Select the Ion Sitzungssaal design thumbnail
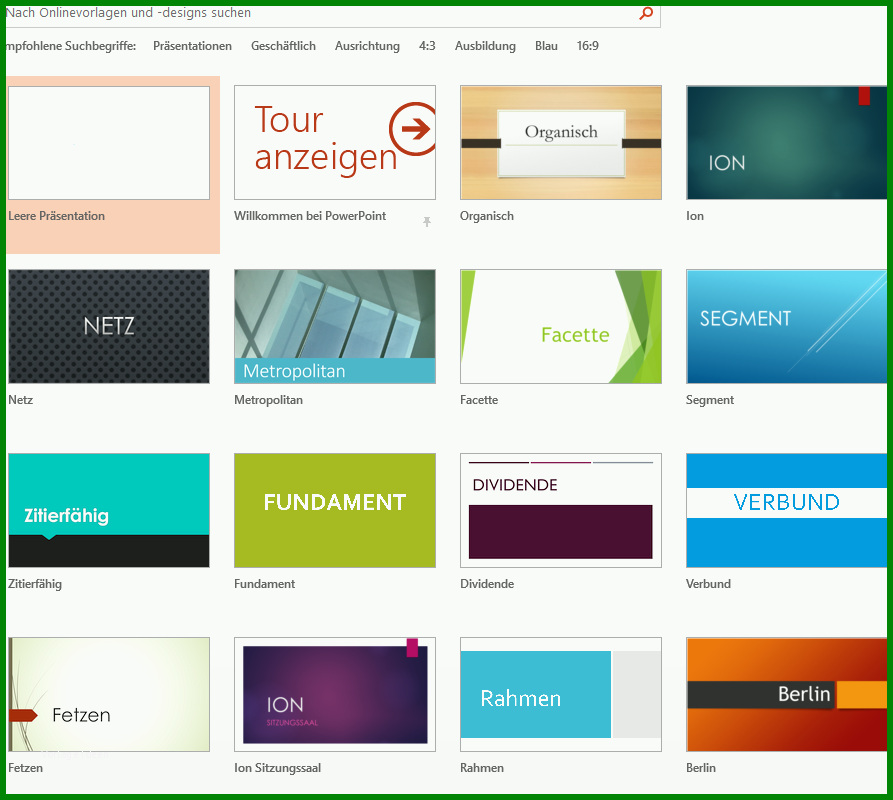Viewport: 893px width, 800px height. coord(335,695)
